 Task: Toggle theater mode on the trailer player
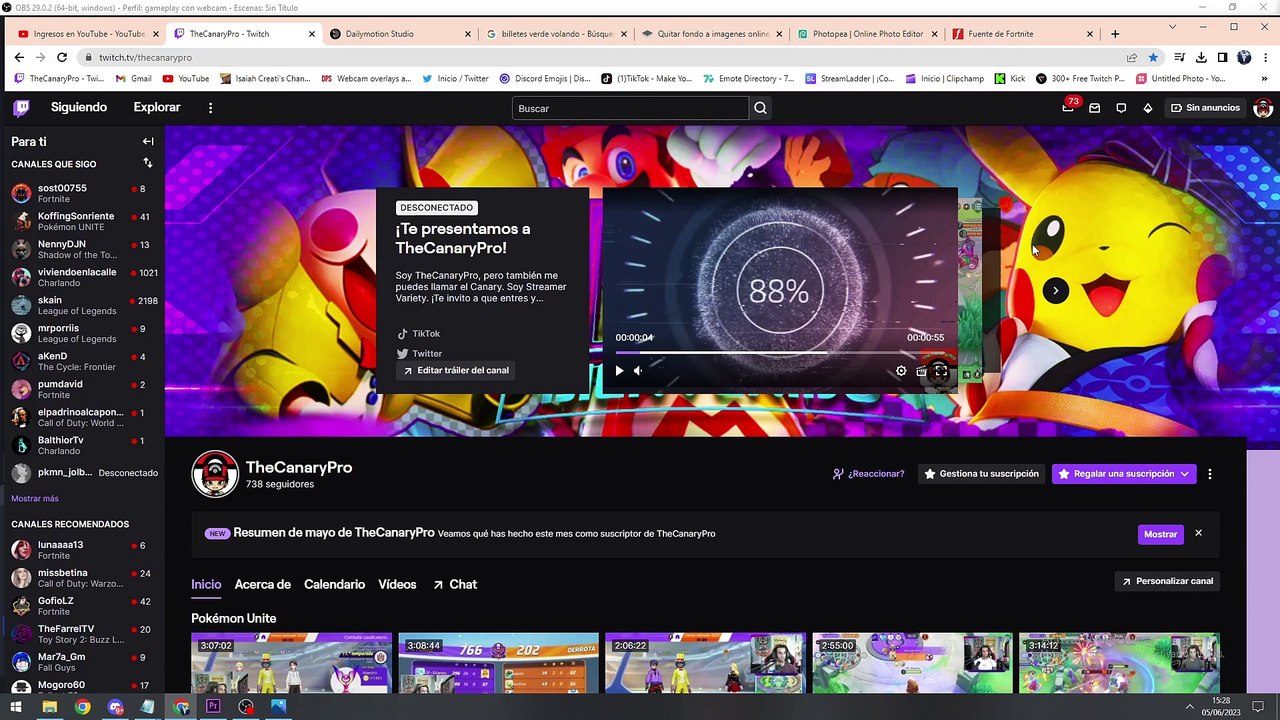[921, 371]
